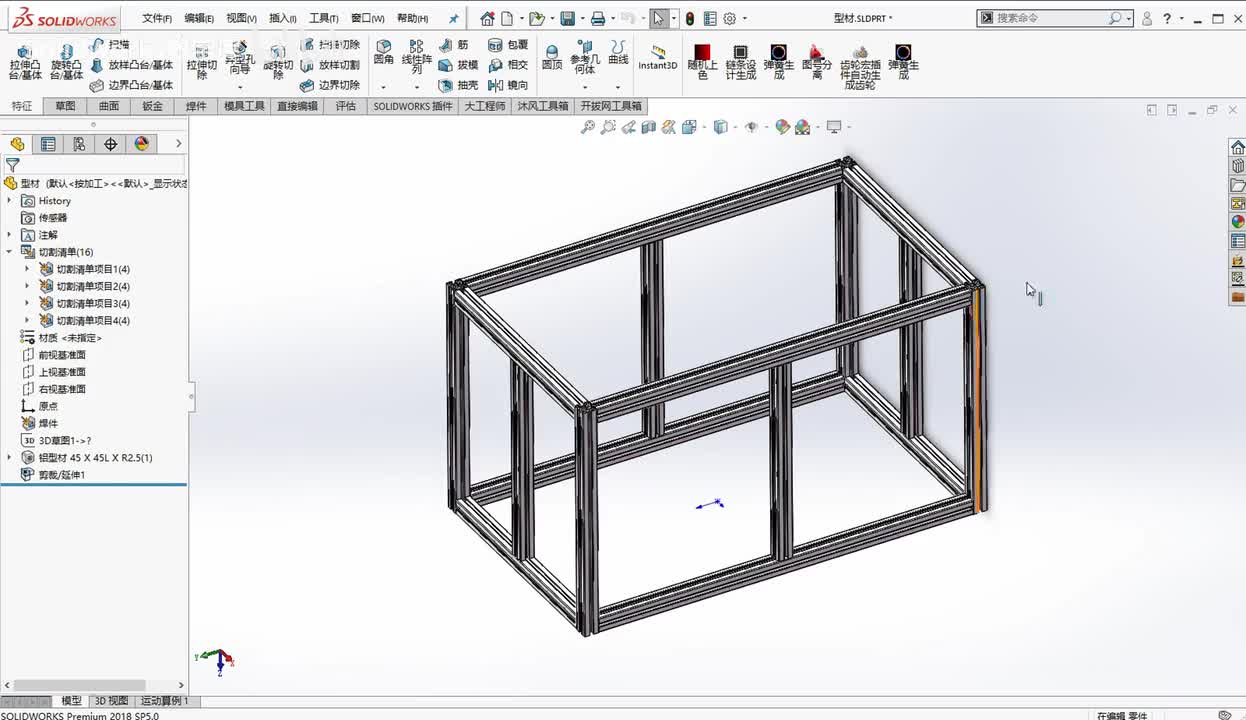Open the 文件(F) menu
Viewport: 1246px width, 720px height.
click(157, 18)
